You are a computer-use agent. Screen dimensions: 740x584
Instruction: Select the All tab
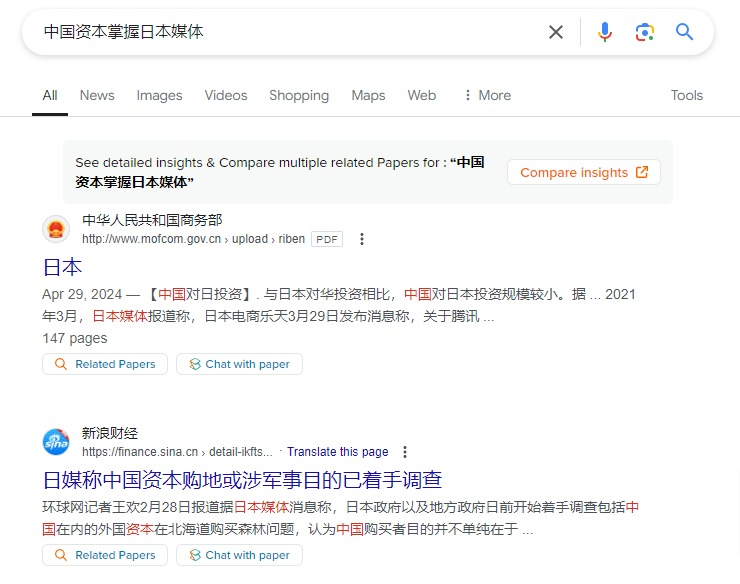click(x=50, y=95)
